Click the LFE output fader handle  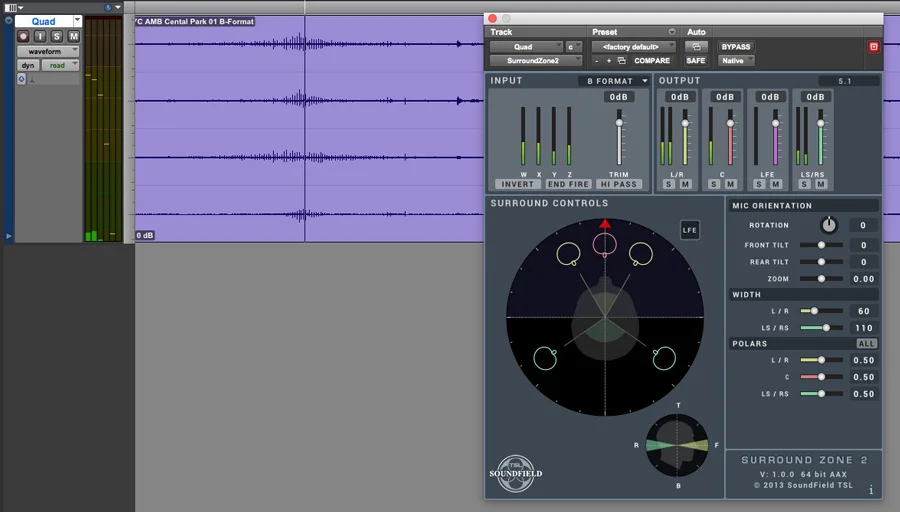[x=775, y=123]
